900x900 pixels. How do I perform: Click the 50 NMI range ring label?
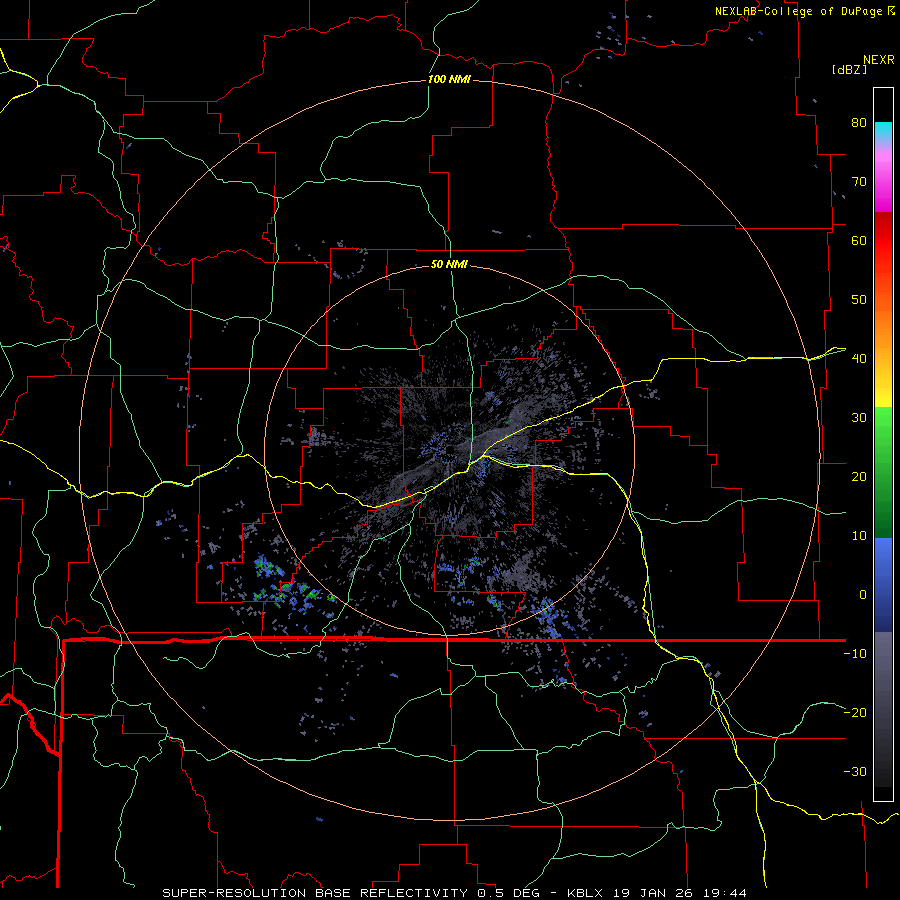tap(449, 264)
